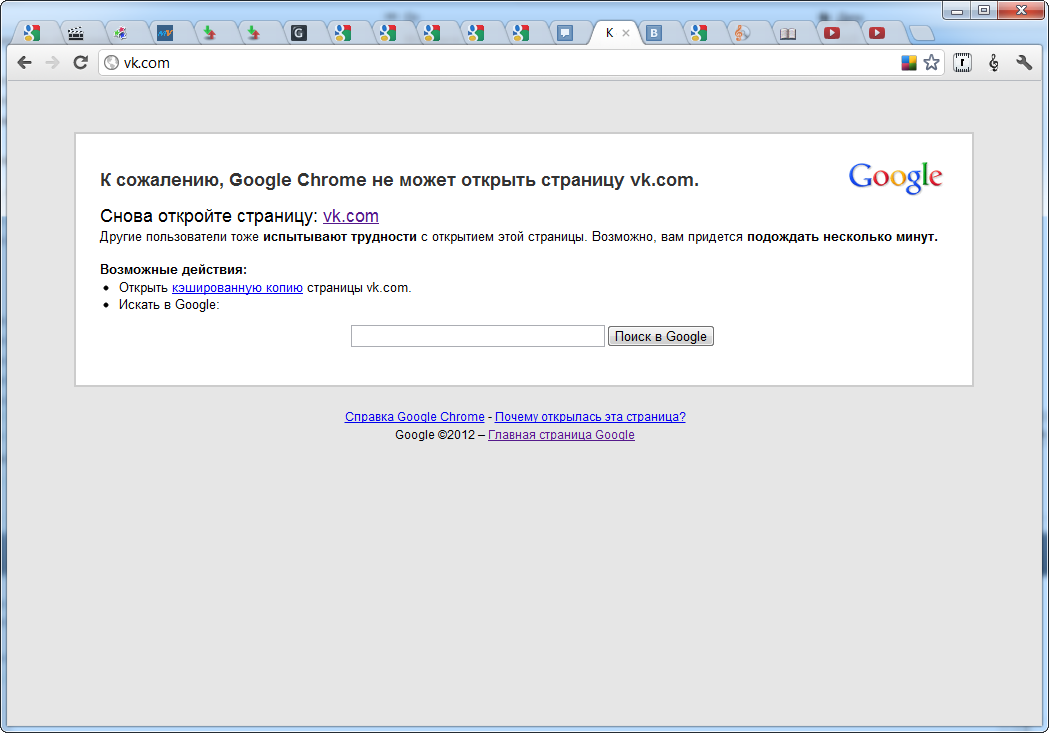
Task: Click the globe site-info icon in address bar
Action: (112, 62)
